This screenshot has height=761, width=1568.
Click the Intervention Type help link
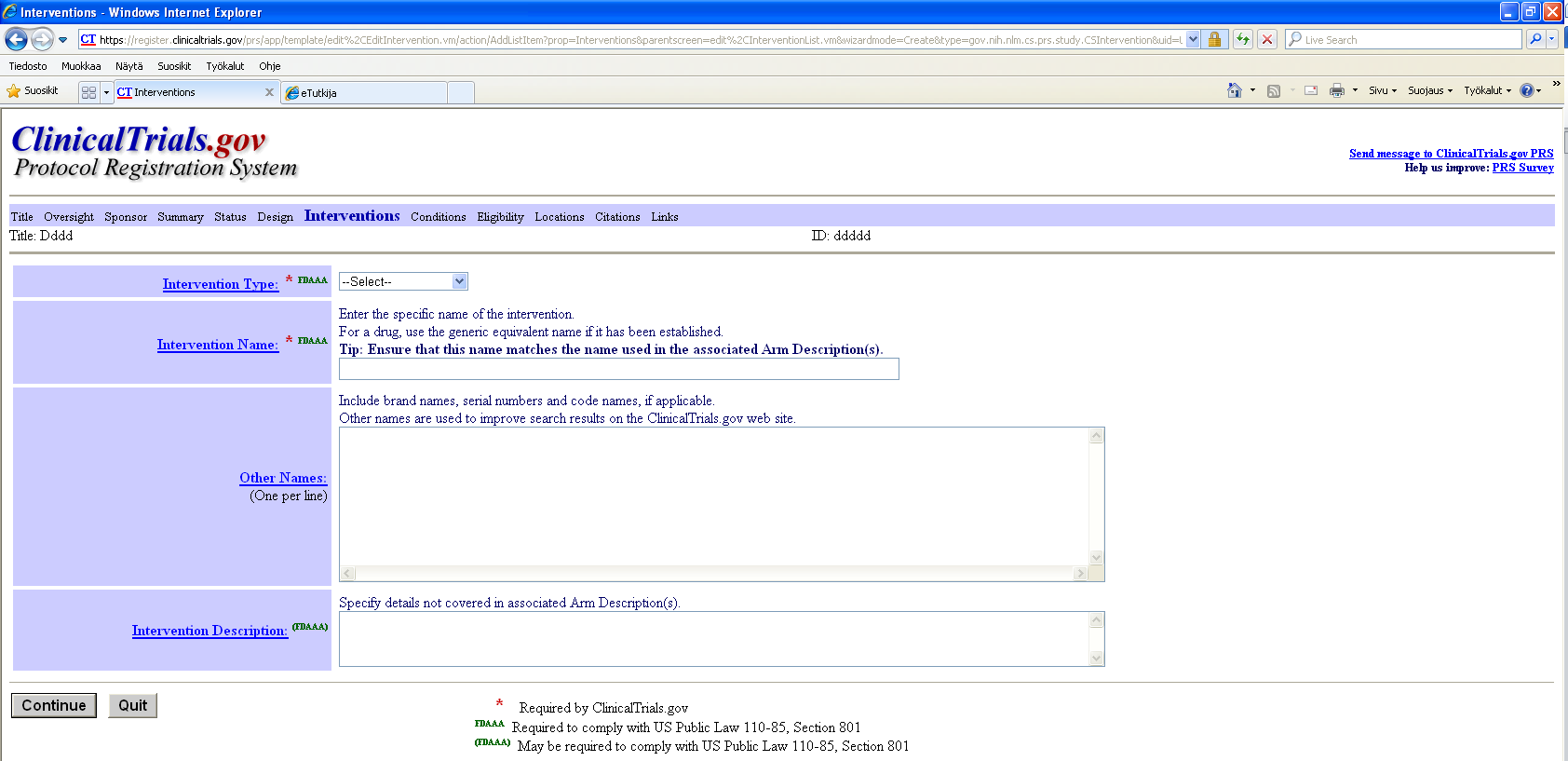(x=221, y=284)
